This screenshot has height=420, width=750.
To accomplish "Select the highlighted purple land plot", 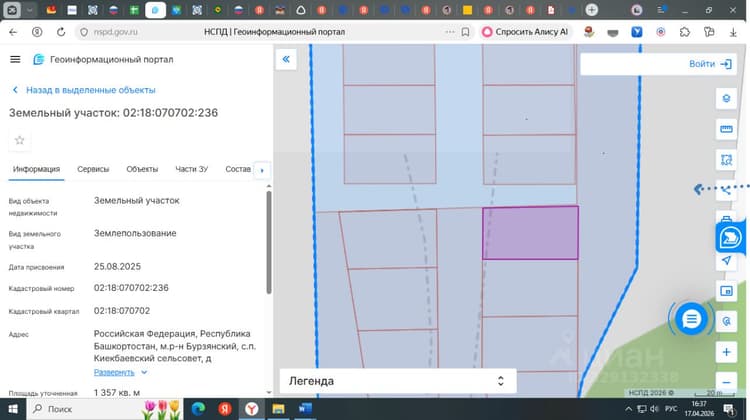I will (530, 233).
